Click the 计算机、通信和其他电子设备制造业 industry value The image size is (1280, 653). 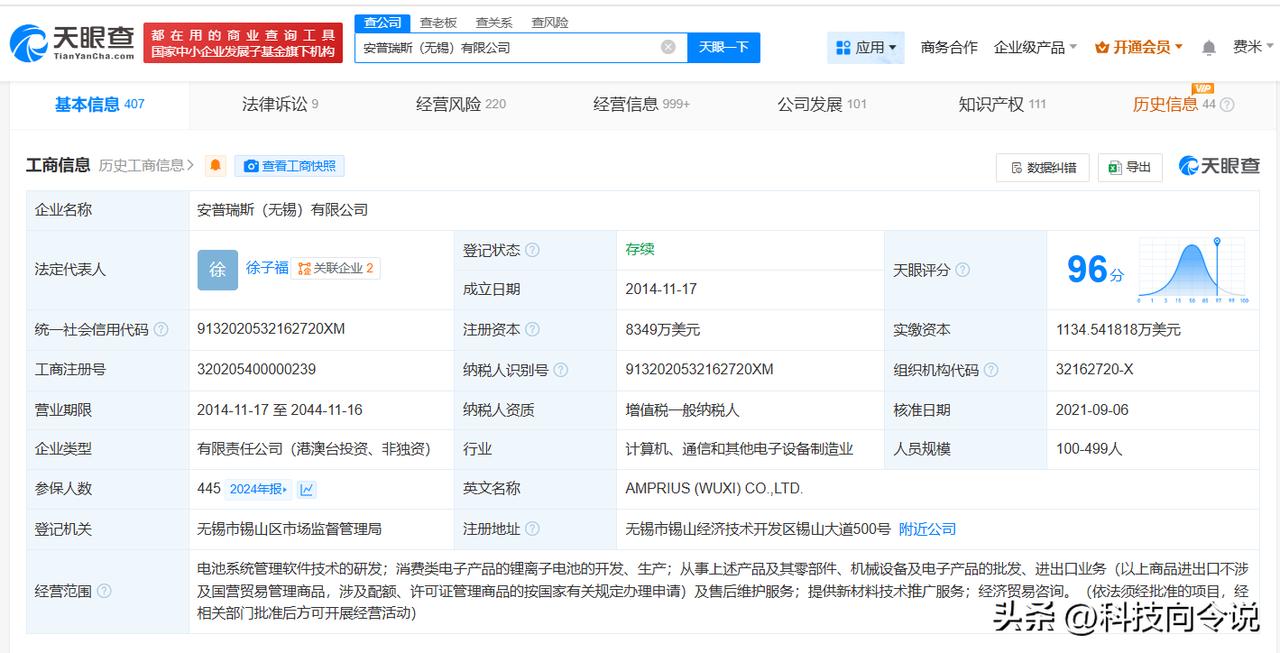point(739,449)
